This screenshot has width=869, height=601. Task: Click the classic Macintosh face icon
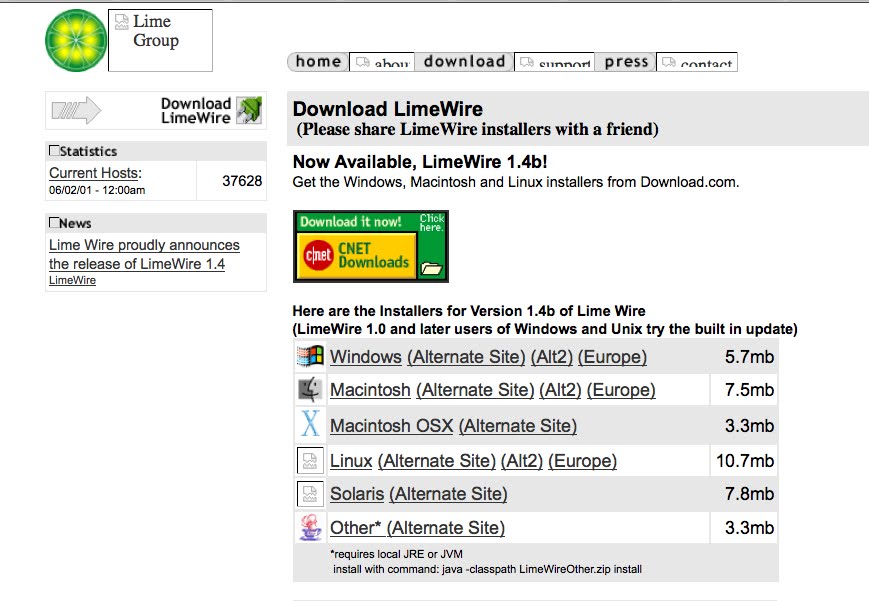pos(310,389)
